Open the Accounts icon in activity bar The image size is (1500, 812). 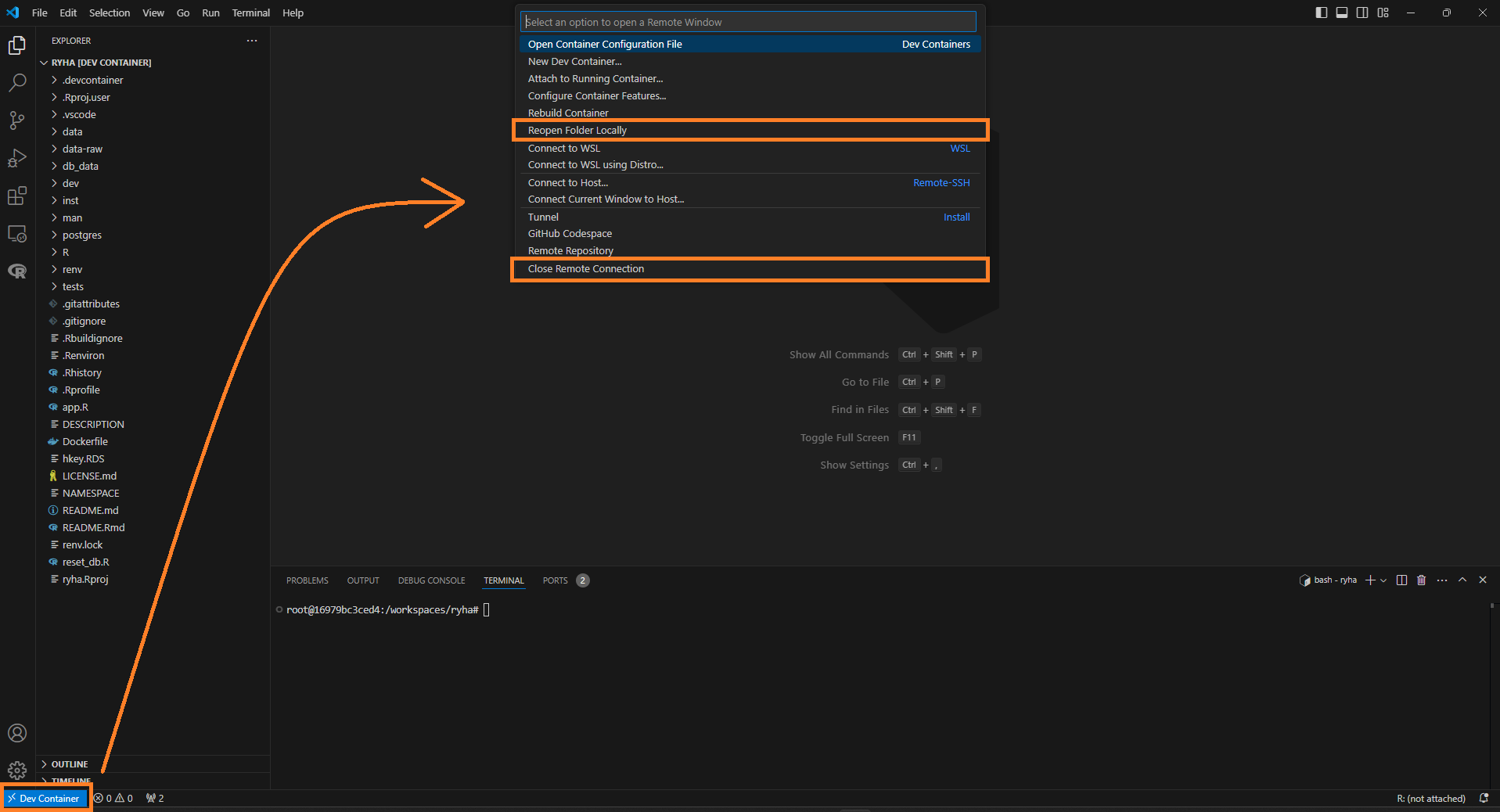pyautogui.click(x=17, y=733)
